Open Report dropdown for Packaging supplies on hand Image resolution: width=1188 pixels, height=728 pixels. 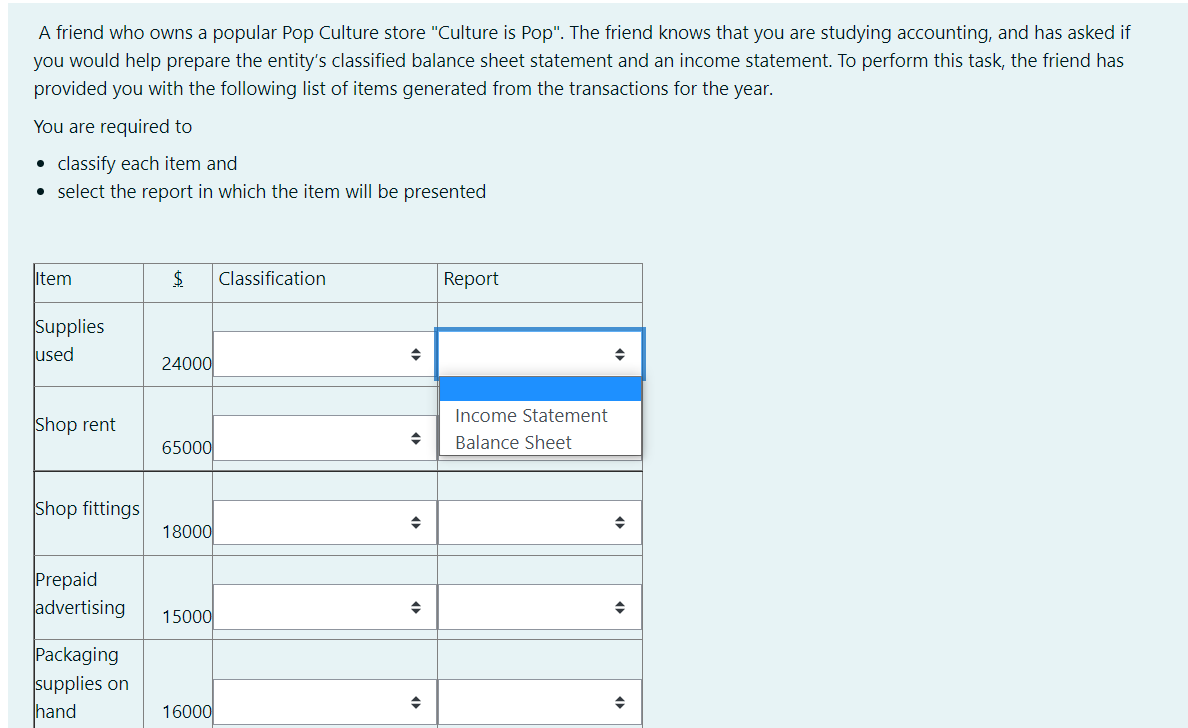(x=540, y=702)
